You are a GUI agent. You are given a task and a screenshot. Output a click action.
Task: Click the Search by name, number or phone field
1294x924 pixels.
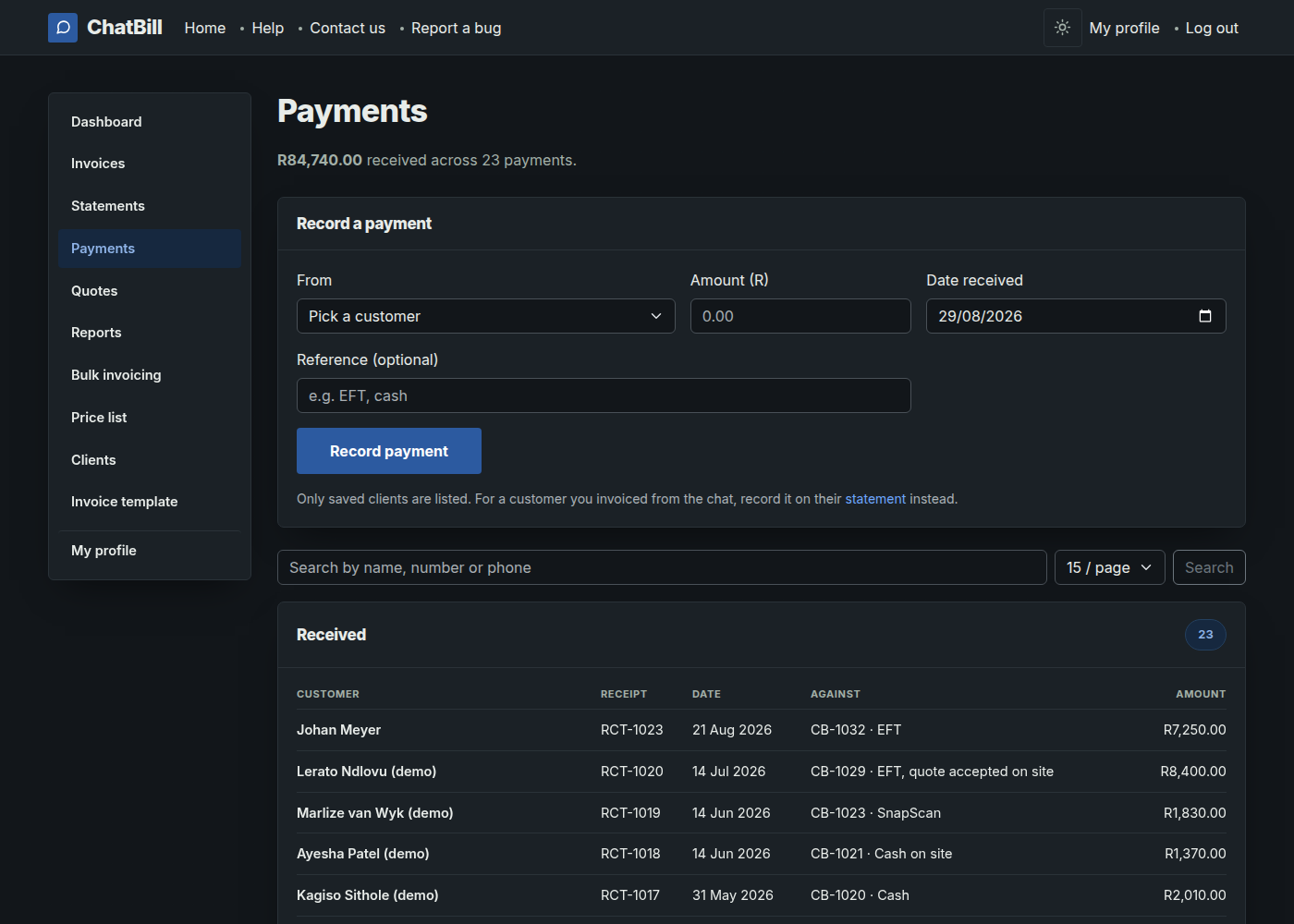(662, 567)
